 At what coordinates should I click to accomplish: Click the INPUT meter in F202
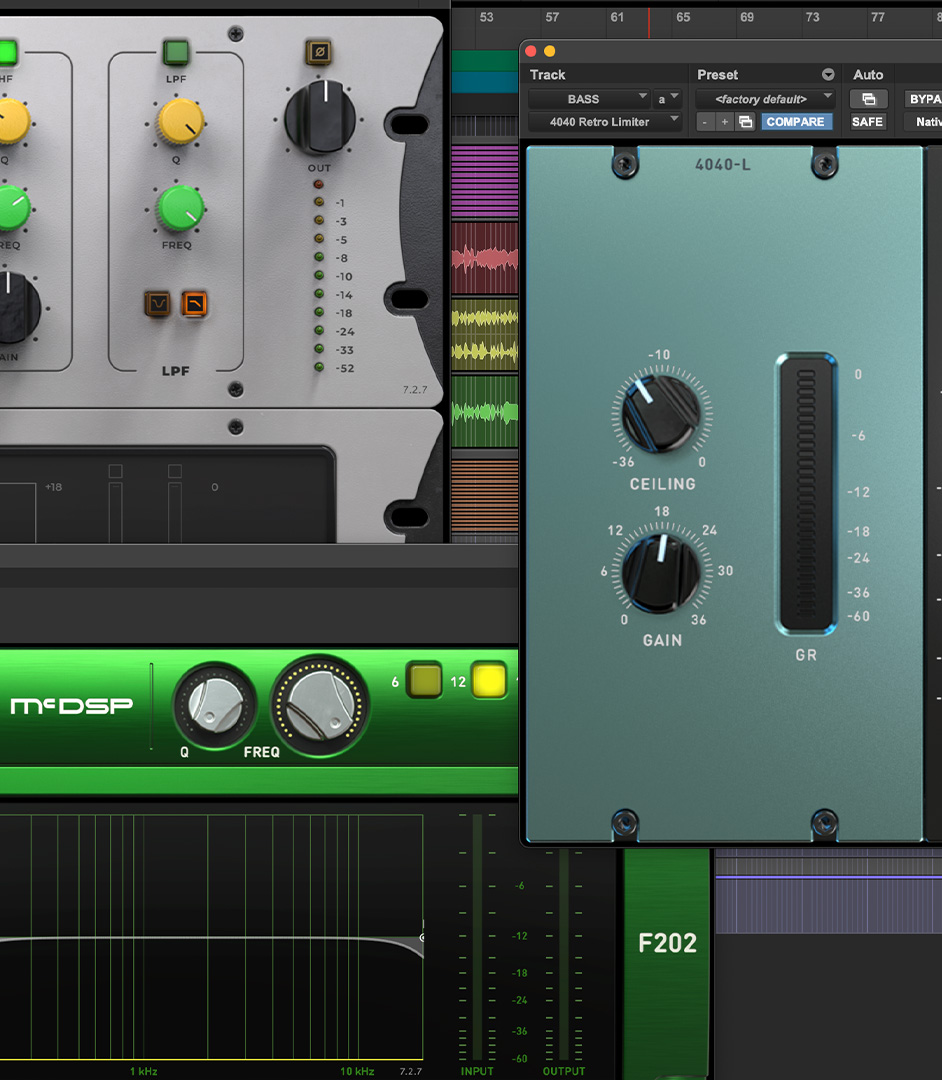click(x=477, y=936)
